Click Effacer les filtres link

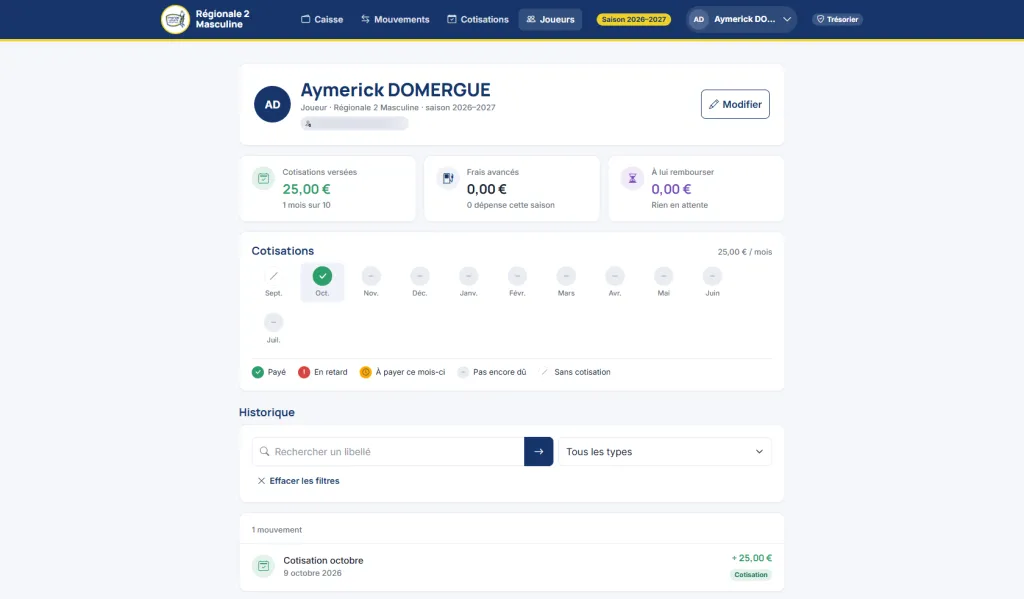coord(298,481)
